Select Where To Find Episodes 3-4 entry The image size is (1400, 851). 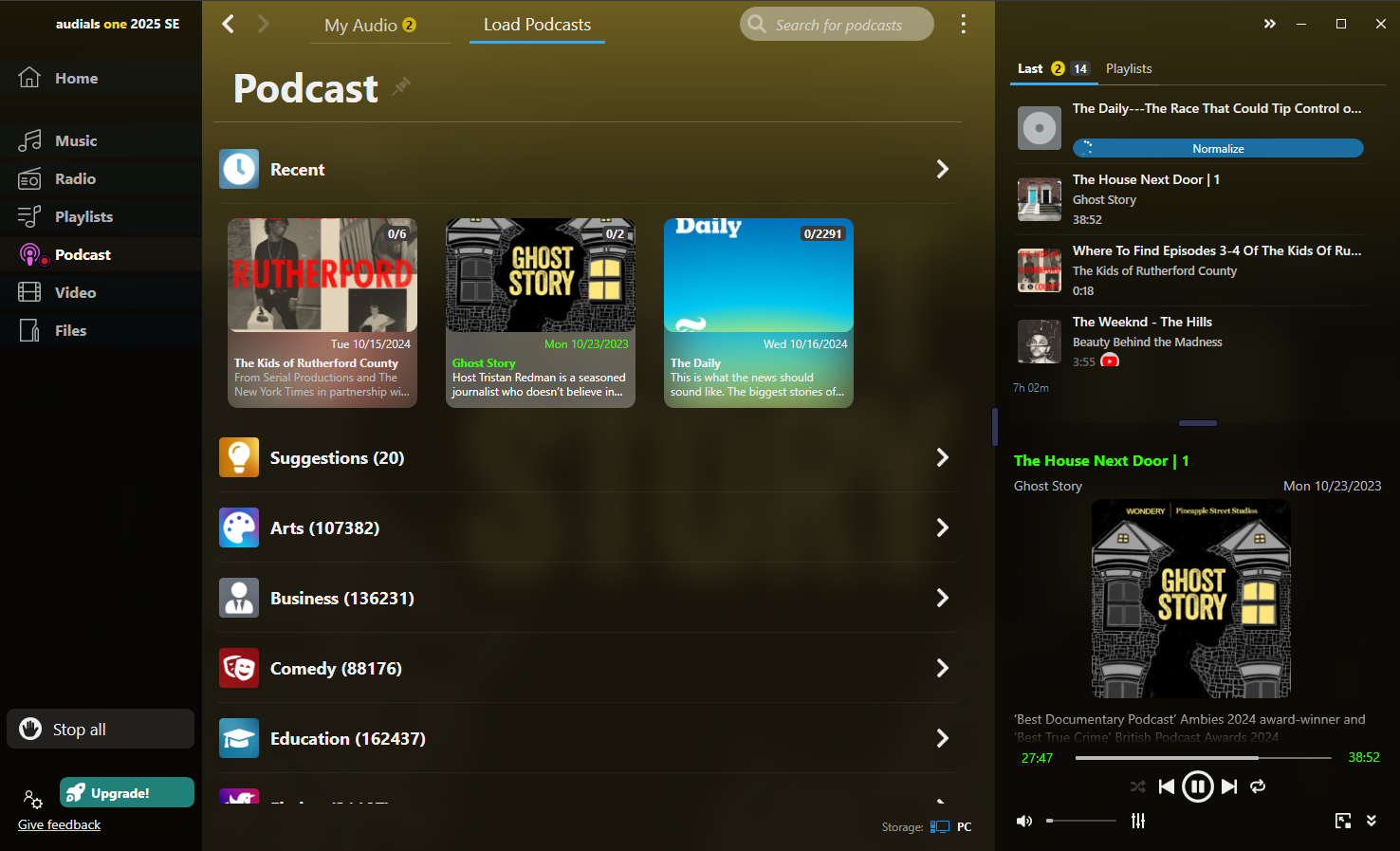coord(1190,270)
